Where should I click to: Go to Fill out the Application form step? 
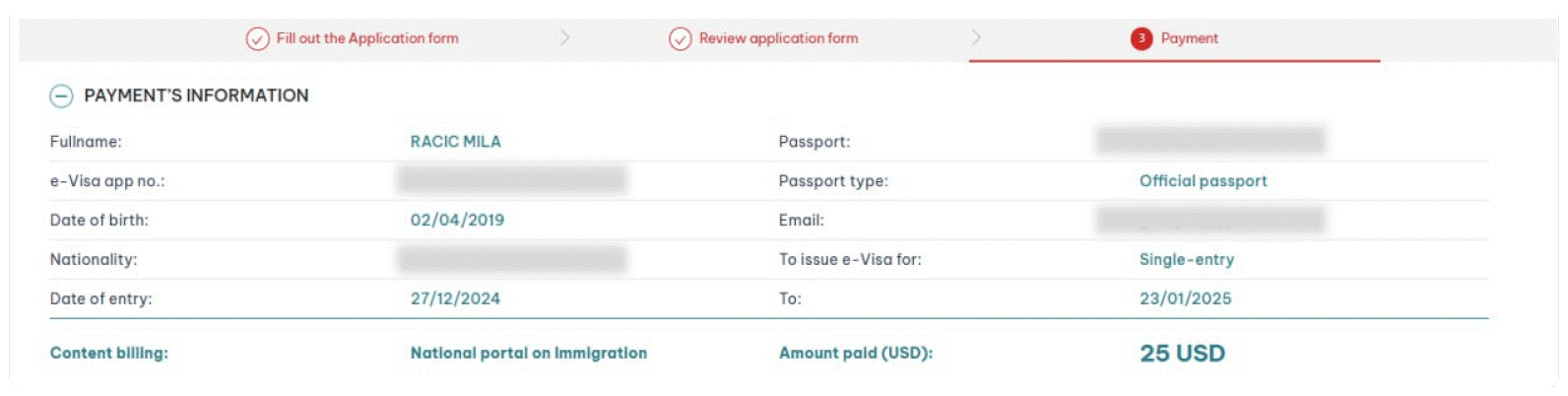pos(366,38)
